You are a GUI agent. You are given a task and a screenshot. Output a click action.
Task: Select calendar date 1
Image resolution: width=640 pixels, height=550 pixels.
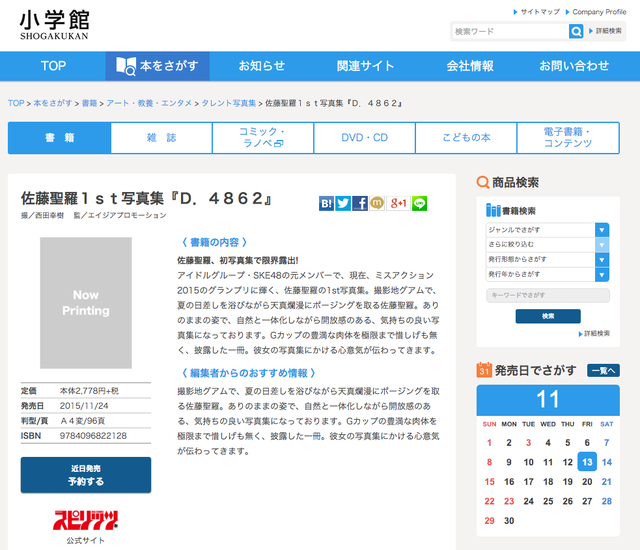489,443
